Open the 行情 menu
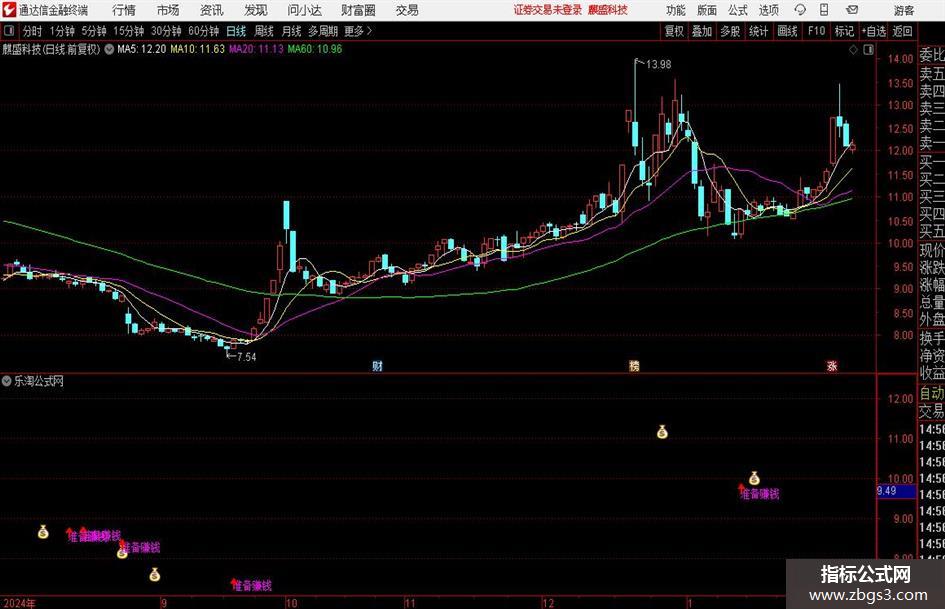Image resolution: width=945 pixels, height=609 pixels. click(124, 10)
